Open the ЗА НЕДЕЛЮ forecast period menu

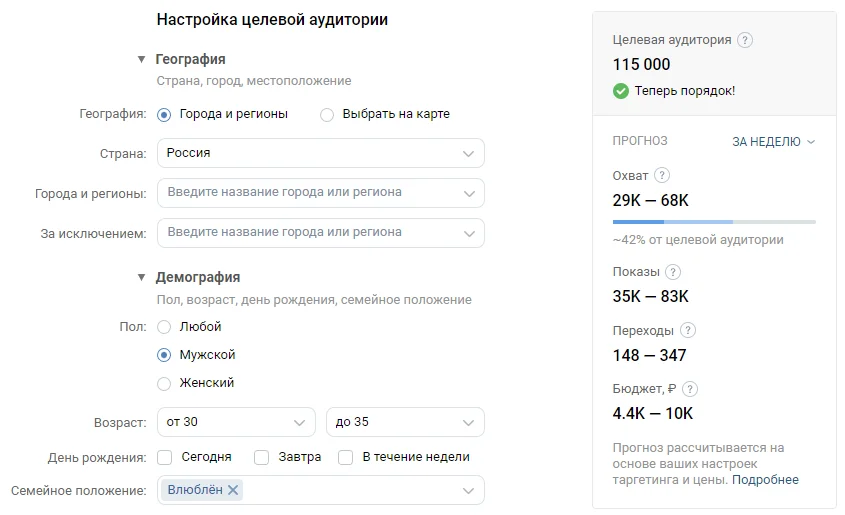tap(773, 142)
